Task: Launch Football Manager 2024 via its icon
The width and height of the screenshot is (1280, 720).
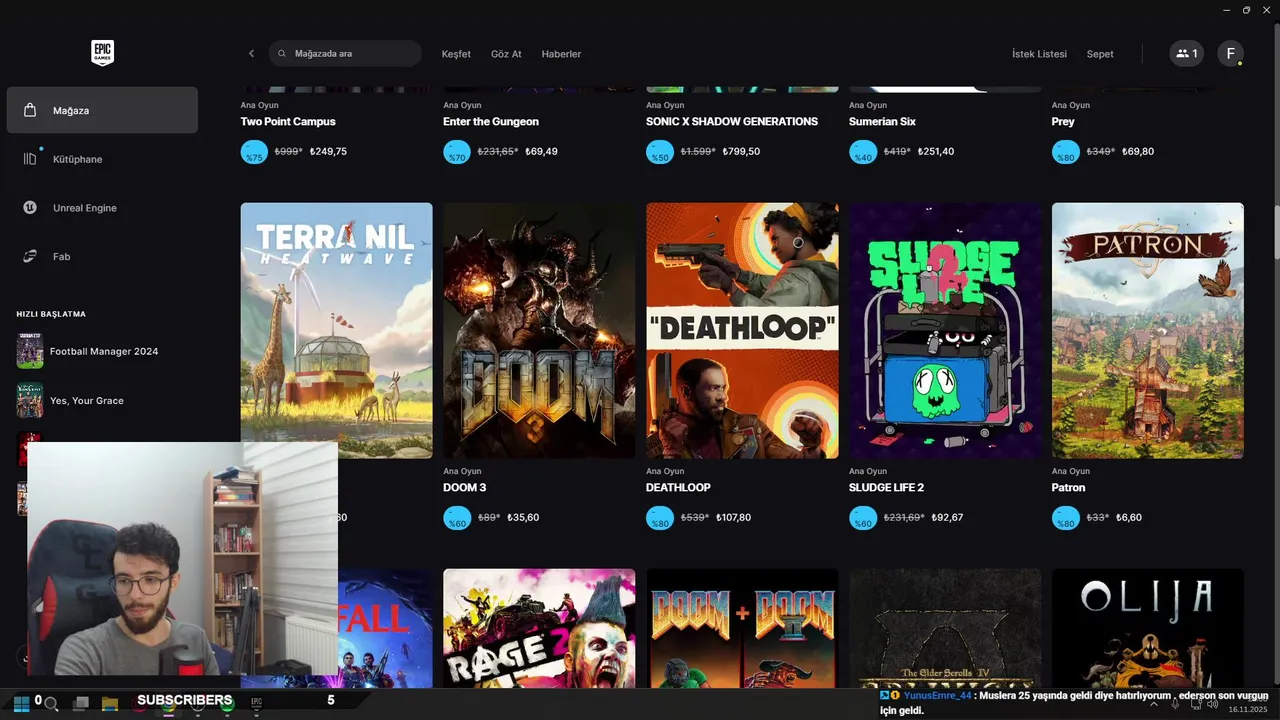Action: point(30,351)
